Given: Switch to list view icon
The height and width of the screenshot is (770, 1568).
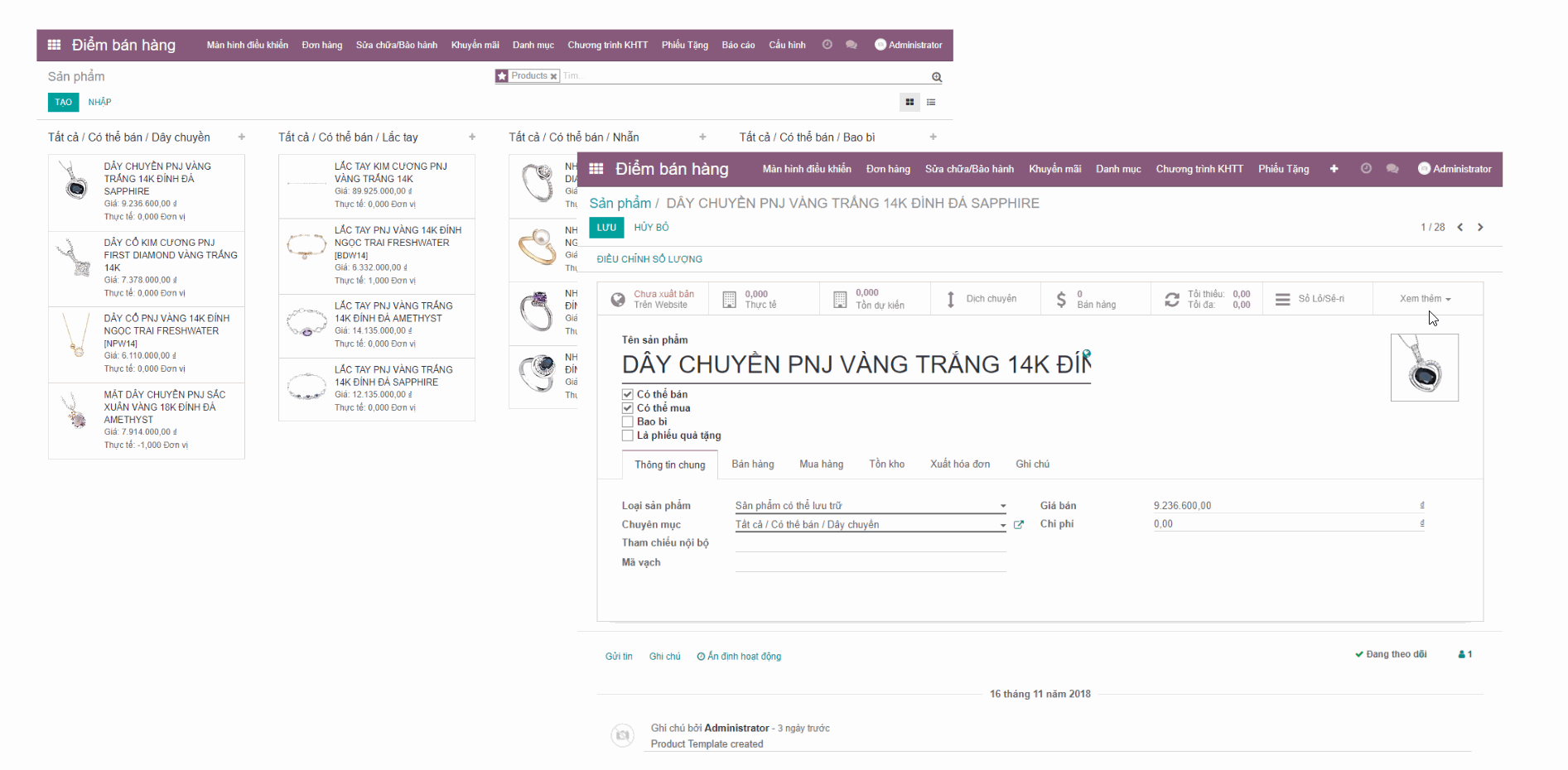Looking at the screenshot, I should [x=931, y=102].
